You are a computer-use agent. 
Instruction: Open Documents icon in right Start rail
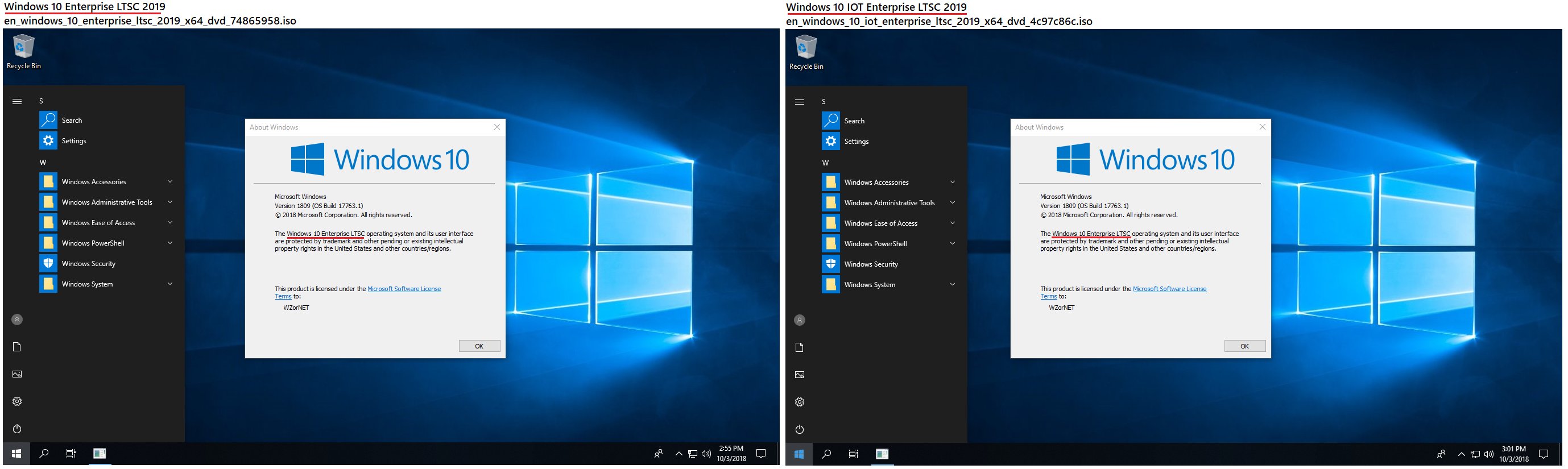click(799, 347)
